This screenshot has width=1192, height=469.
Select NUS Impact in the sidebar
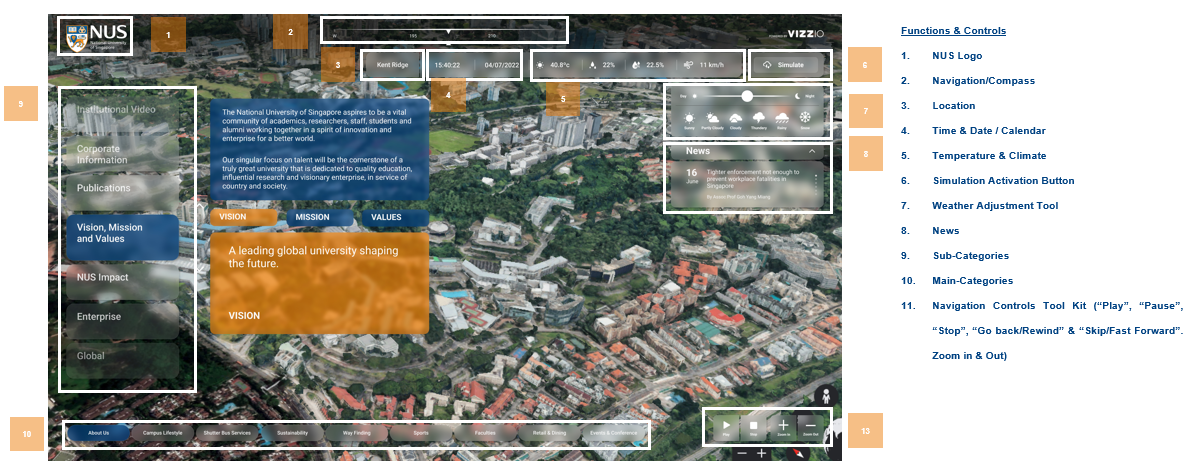tap(120, 277)
